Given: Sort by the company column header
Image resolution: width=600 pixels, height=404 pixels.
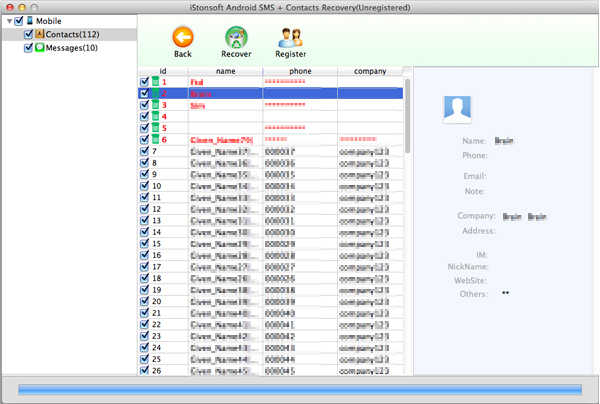Looking at the screenshot, I should (x=369, y=71).
